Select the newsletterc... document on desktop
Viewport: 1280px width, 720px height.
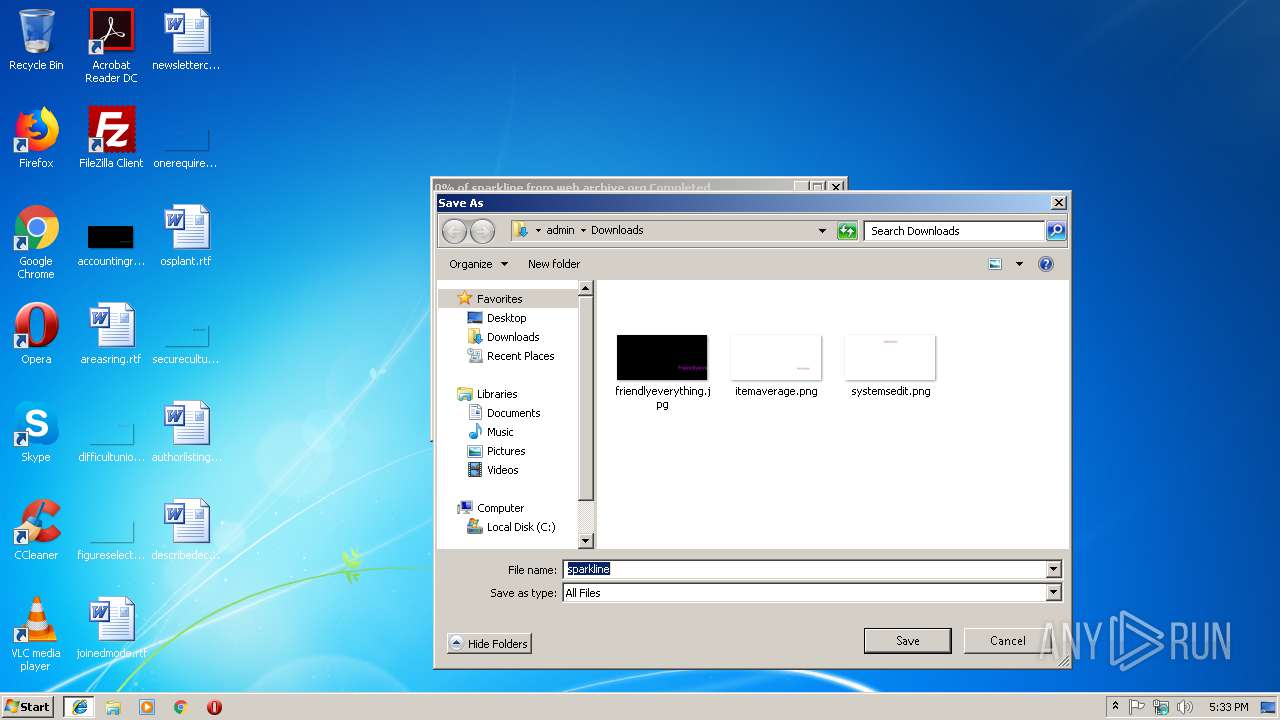(x=186, y=40)
